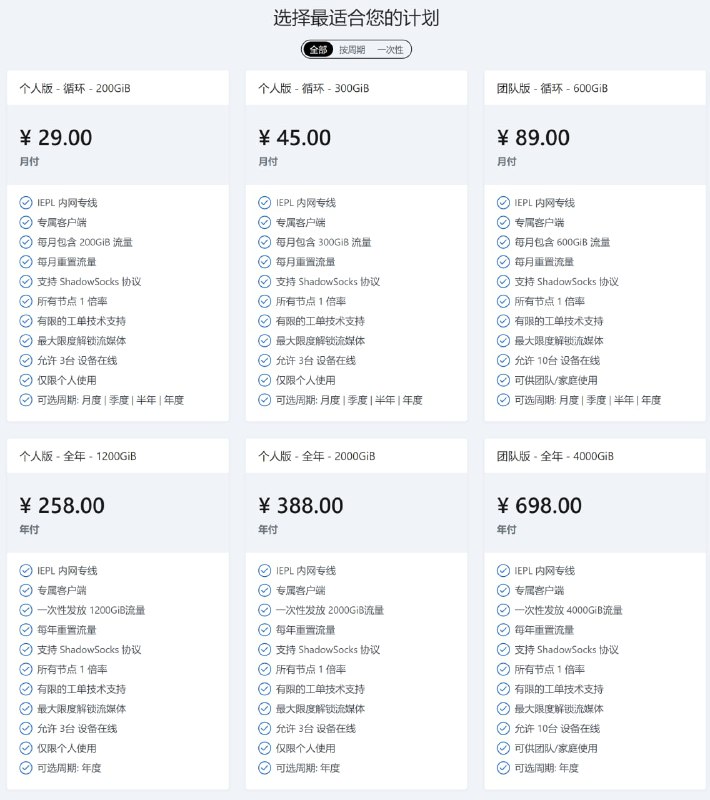710x800 pixels.
Task: Switch to the 一次性 tab
Action: 390,49
